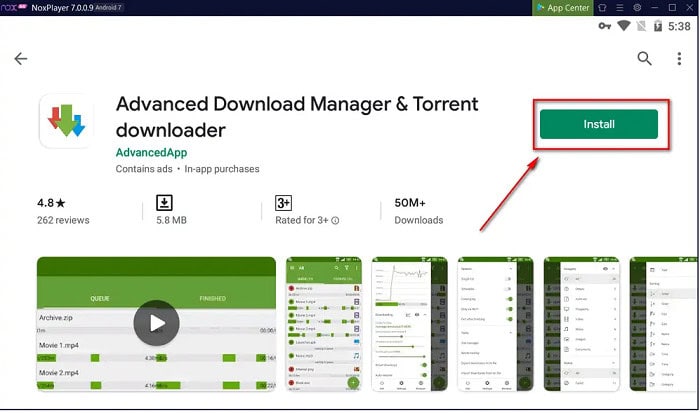Click the Wi-Fi status icon
The image size is (700, 413).
[x=624, y=26]
